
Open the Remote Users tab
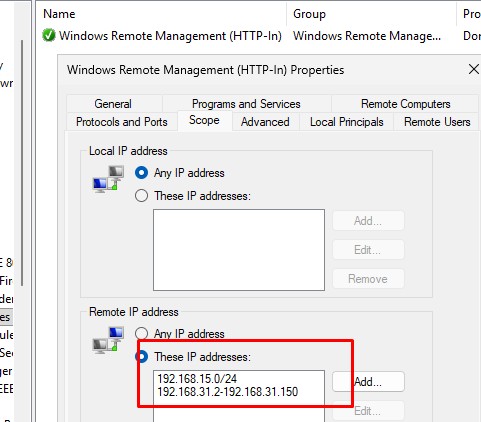(437, 122)
